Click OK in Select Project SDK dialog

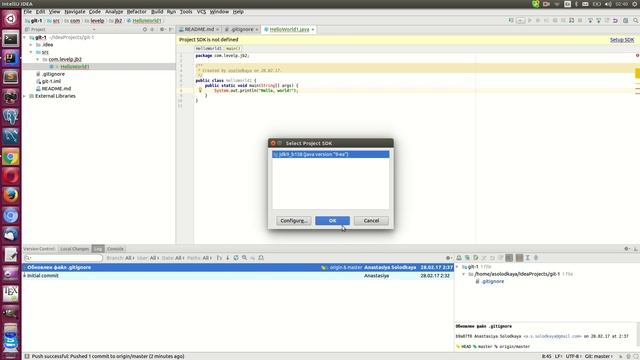click(x=332, y=220)
